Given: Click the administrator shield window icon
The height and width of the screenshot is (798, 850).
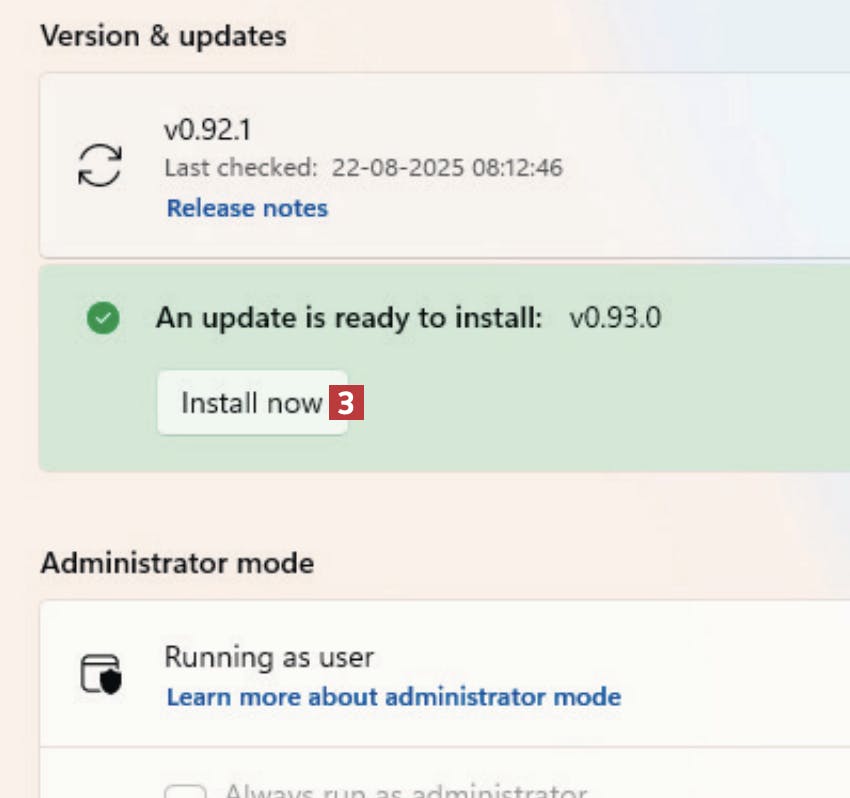Looking at the screenshot, I should [x=100, y=674].
